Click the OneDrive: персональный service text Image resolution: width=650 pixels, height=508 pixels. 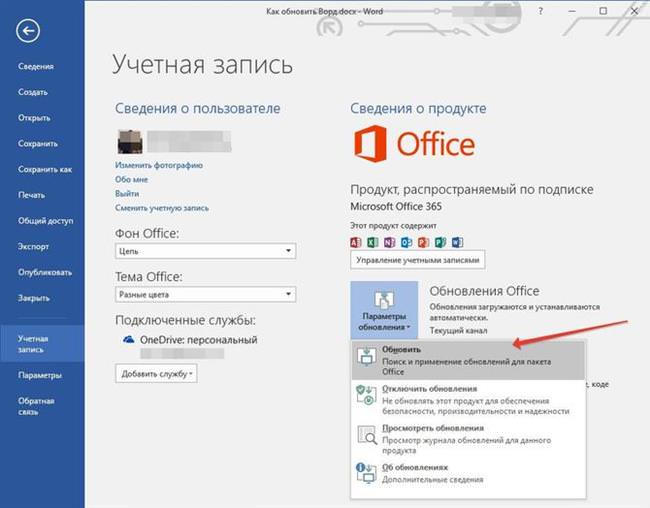point(199,340)
